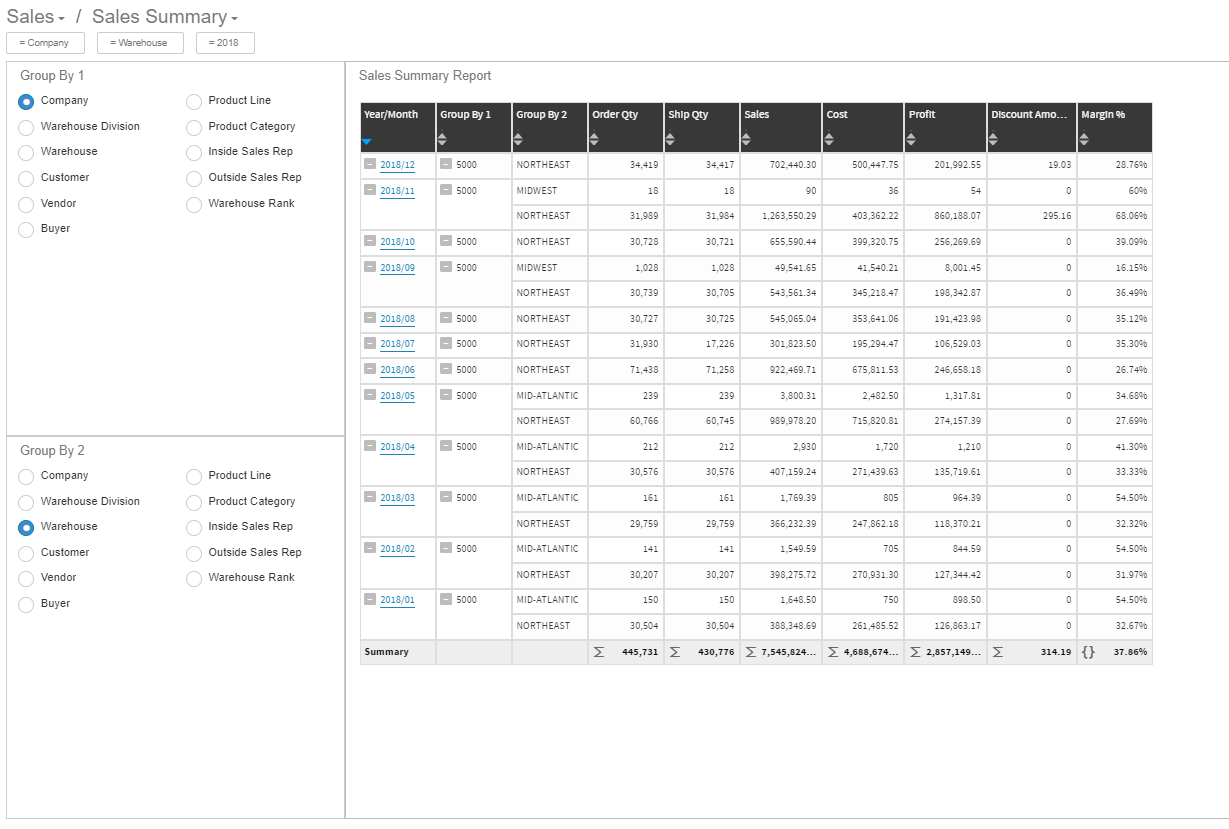Image resolution: width=1229 pixels, height=829 pixels.
Task: Click the sigma icon in the Discount summary cell
Action: tap(997, 651)
